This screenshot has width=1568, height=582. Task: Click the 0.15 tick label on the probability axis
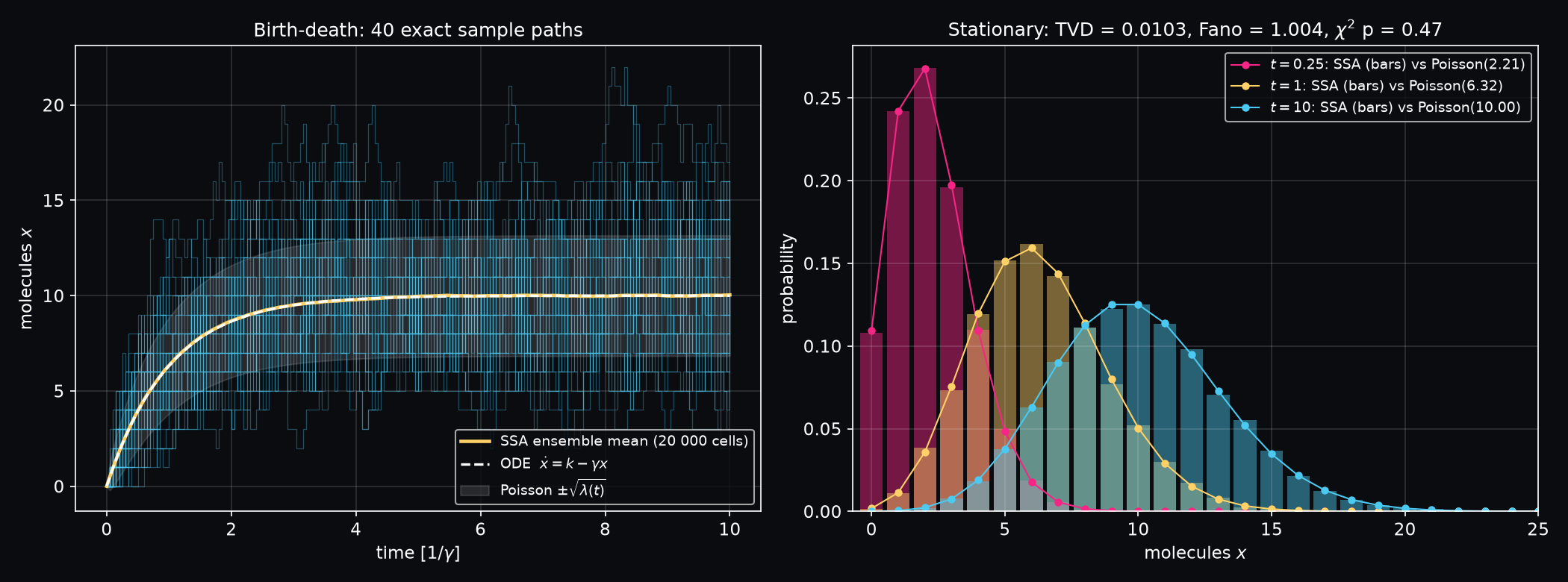click(822, 264)
